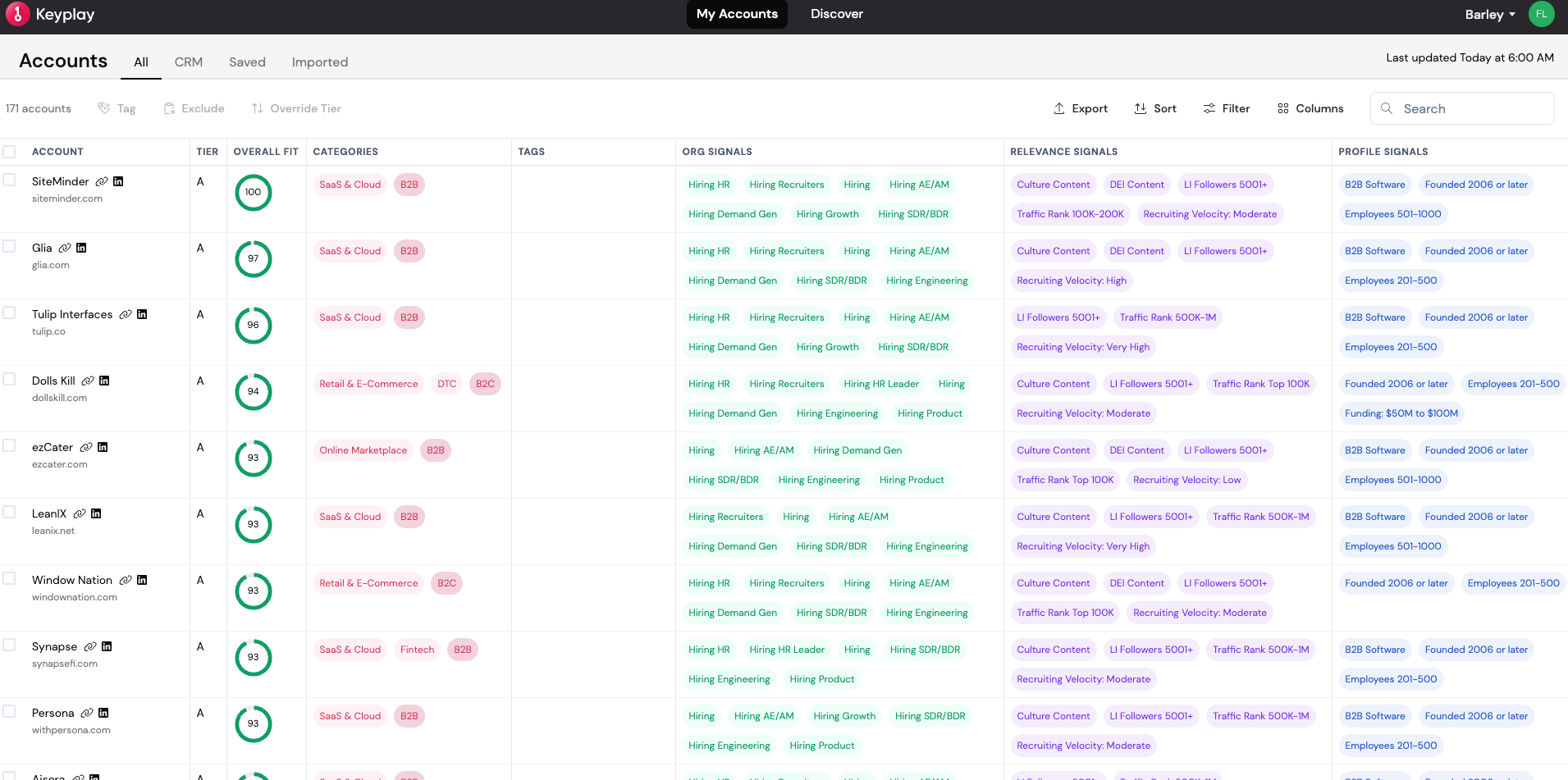
Task: Click the Export button
Action: click(x=1081, y=108)
